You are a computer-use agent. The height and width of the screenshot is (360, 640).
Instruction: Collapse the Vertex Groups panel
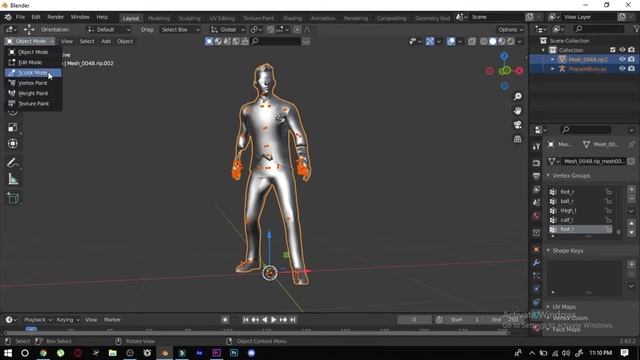click(x=548, y=176)
